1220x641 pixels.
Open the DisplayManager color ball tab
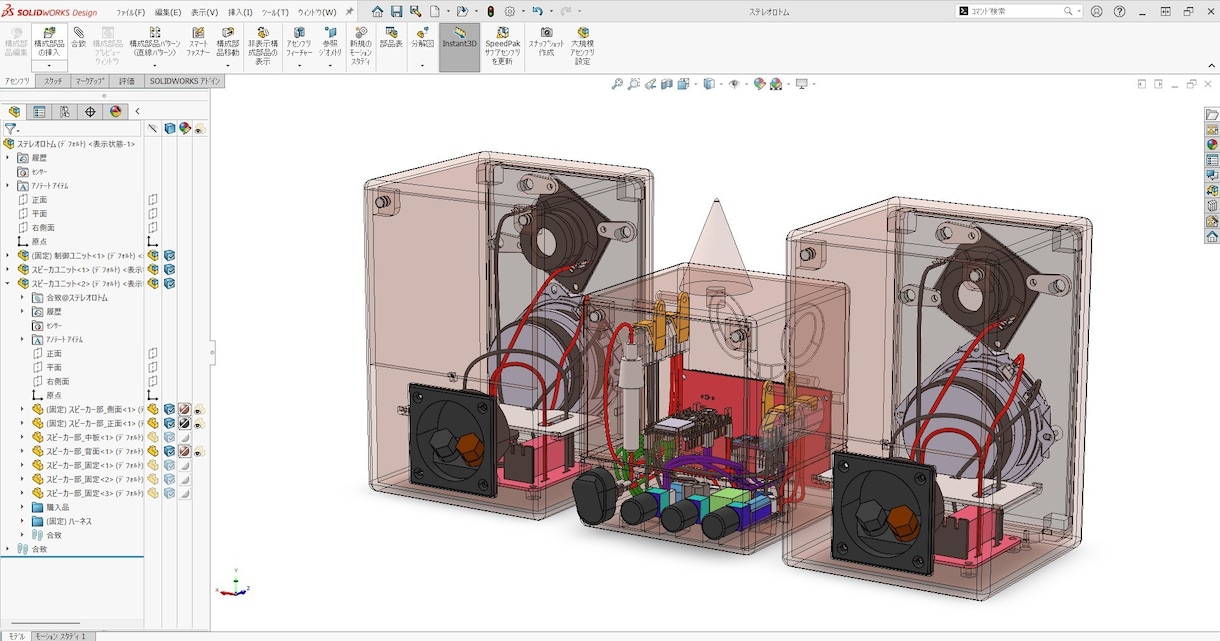[116, 111]
